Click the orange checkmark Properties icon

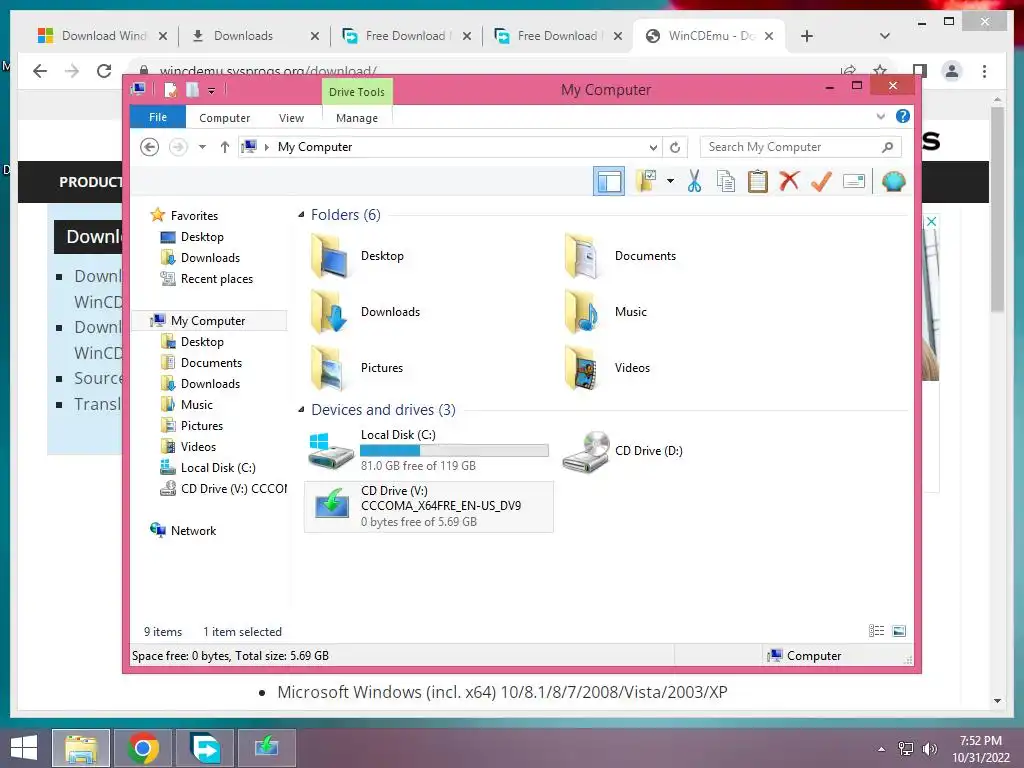821,181
